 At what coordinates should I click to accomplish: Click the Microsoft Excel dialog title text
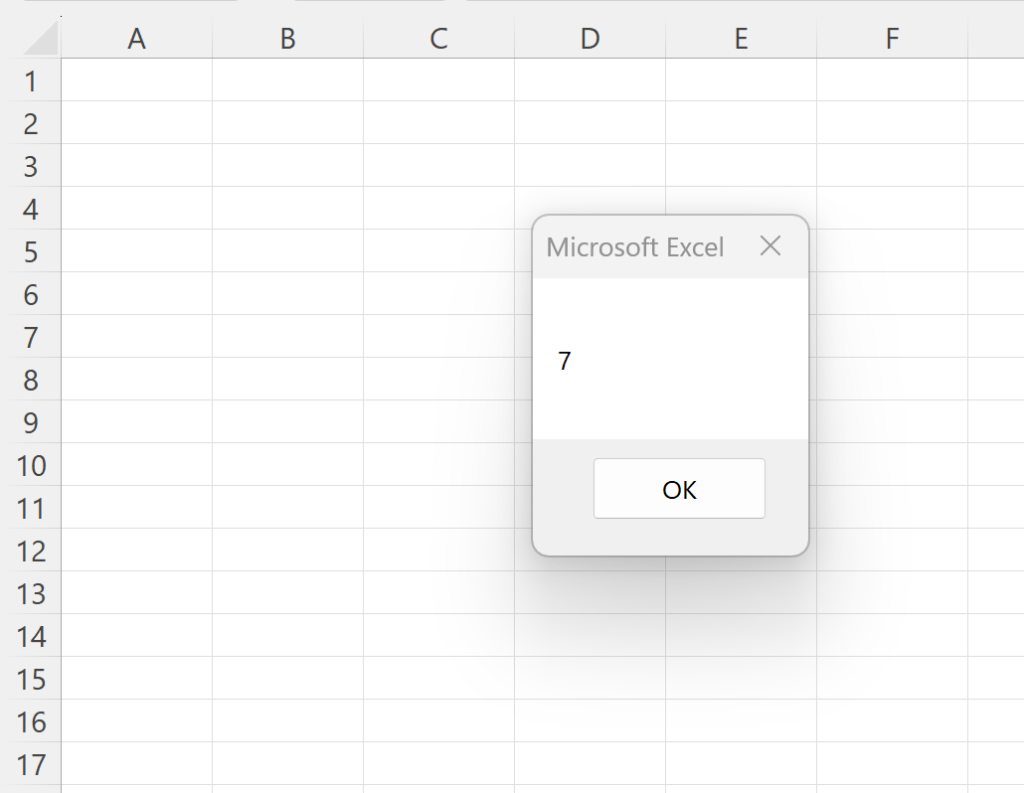(635, 246)
